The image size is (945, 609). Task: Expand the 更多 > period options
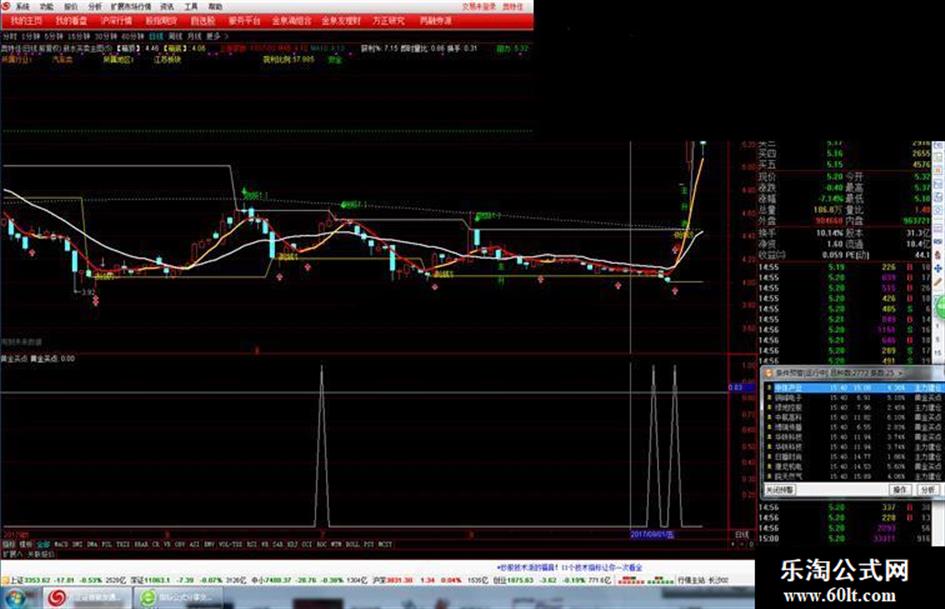coord(217,36)
